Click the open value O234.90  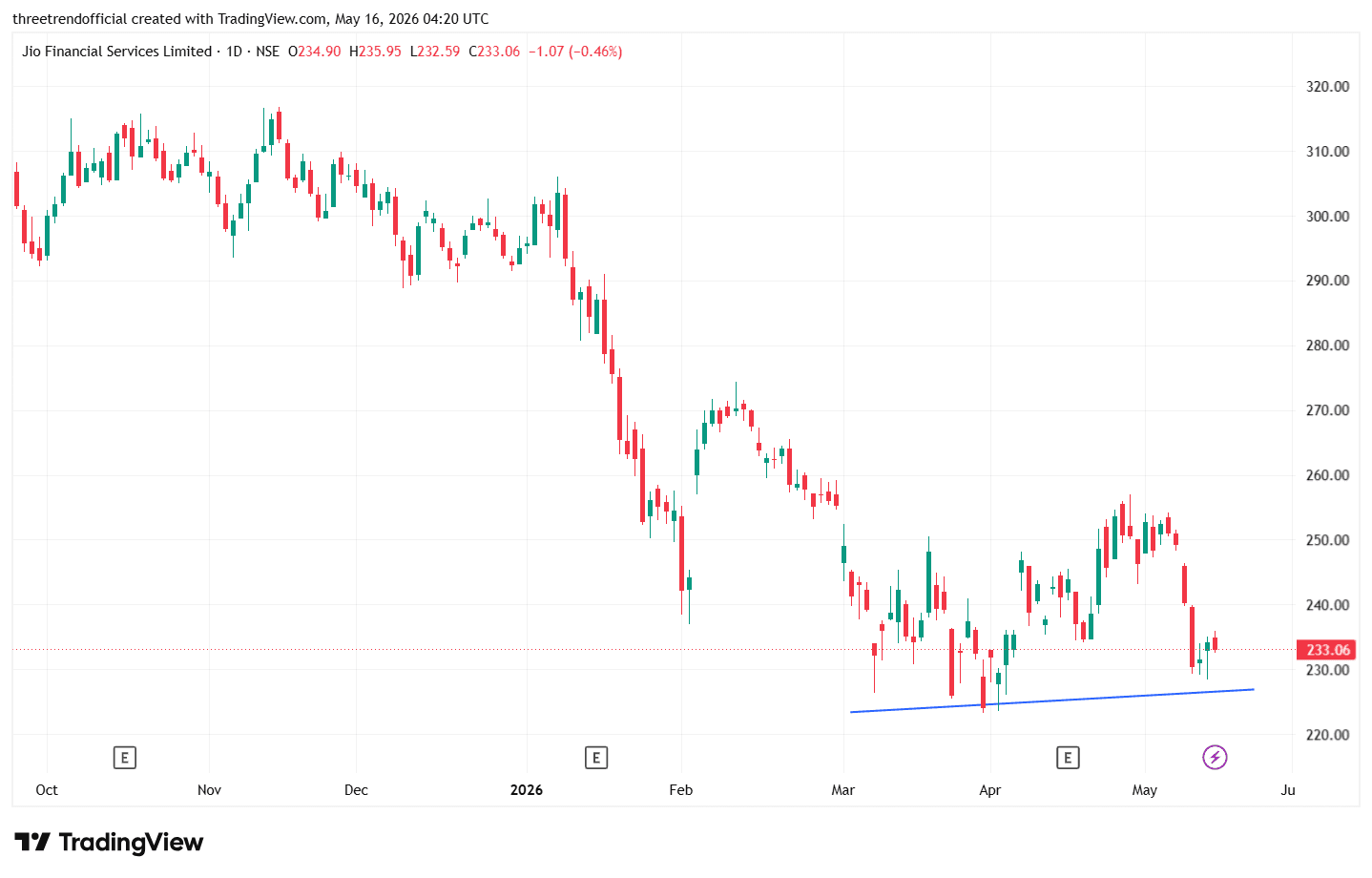pyautogui.click(x=315, y=52)
